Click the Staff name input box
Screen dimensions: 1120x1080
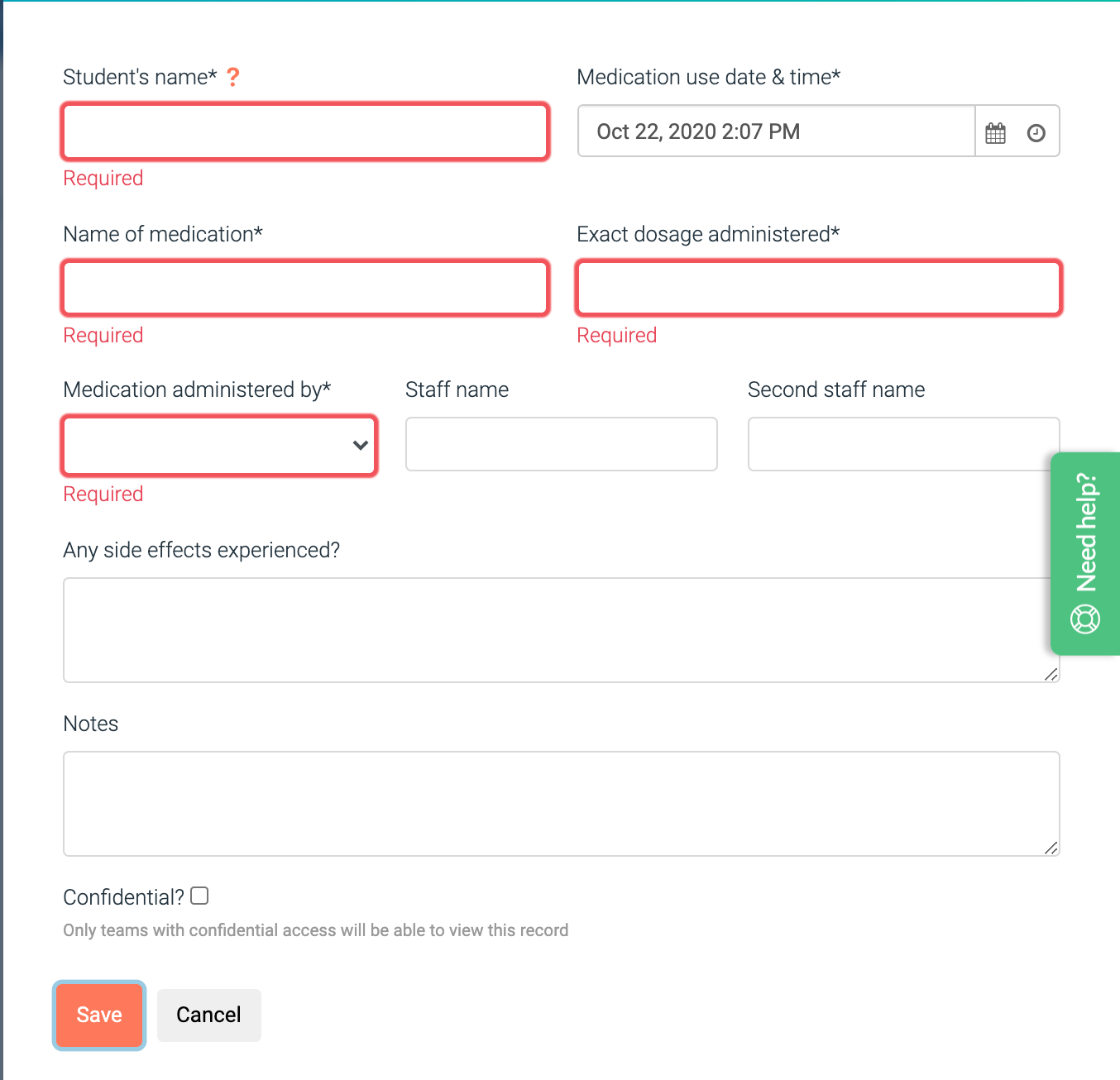click(561, 444)
